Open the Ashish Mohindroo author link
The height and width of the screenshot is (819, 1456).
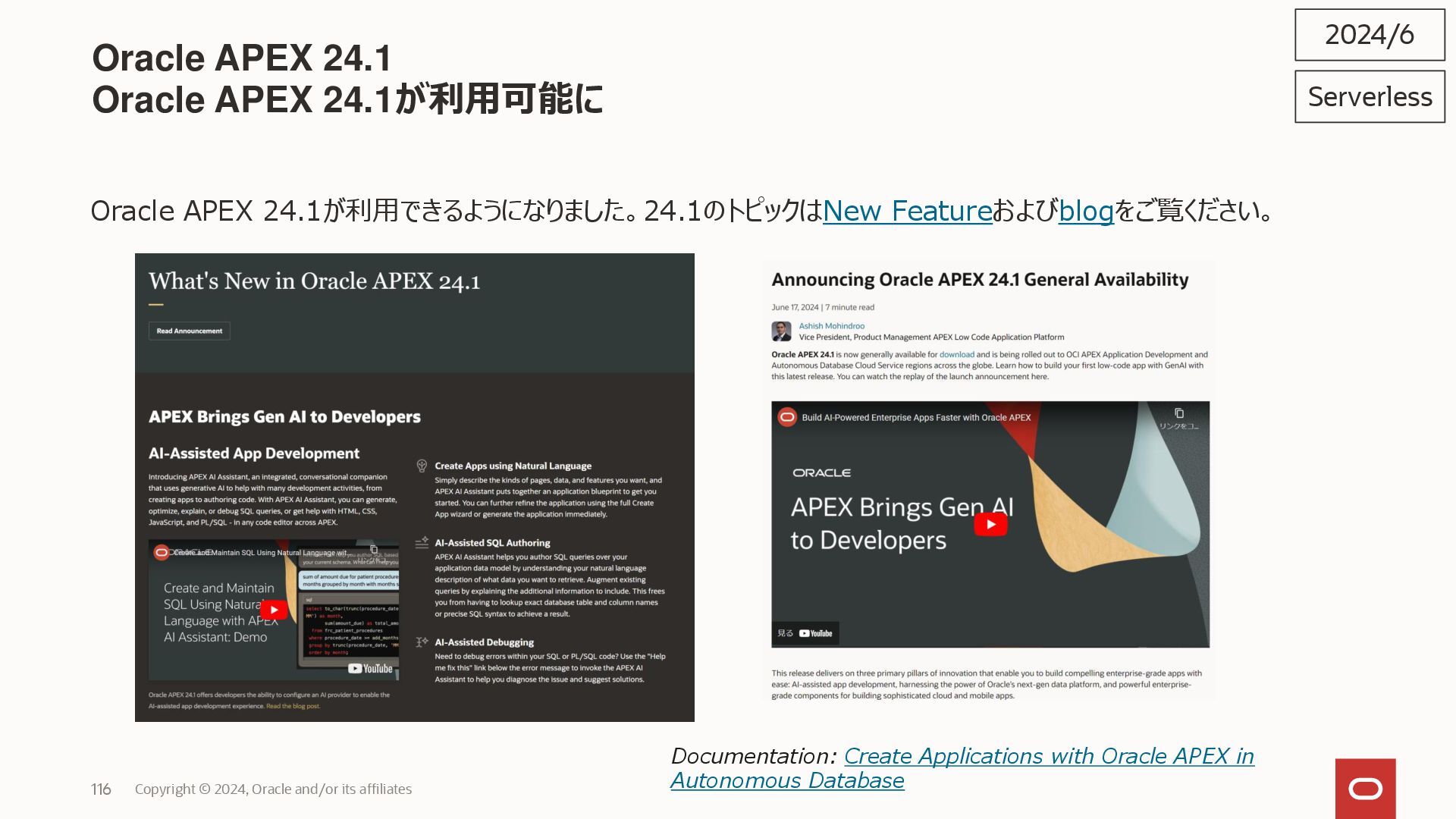coord(831,326)
